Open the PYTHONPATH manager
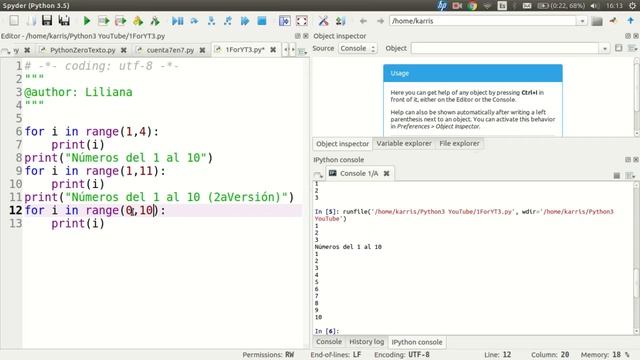640x360 pixels. tap(340, 20)
